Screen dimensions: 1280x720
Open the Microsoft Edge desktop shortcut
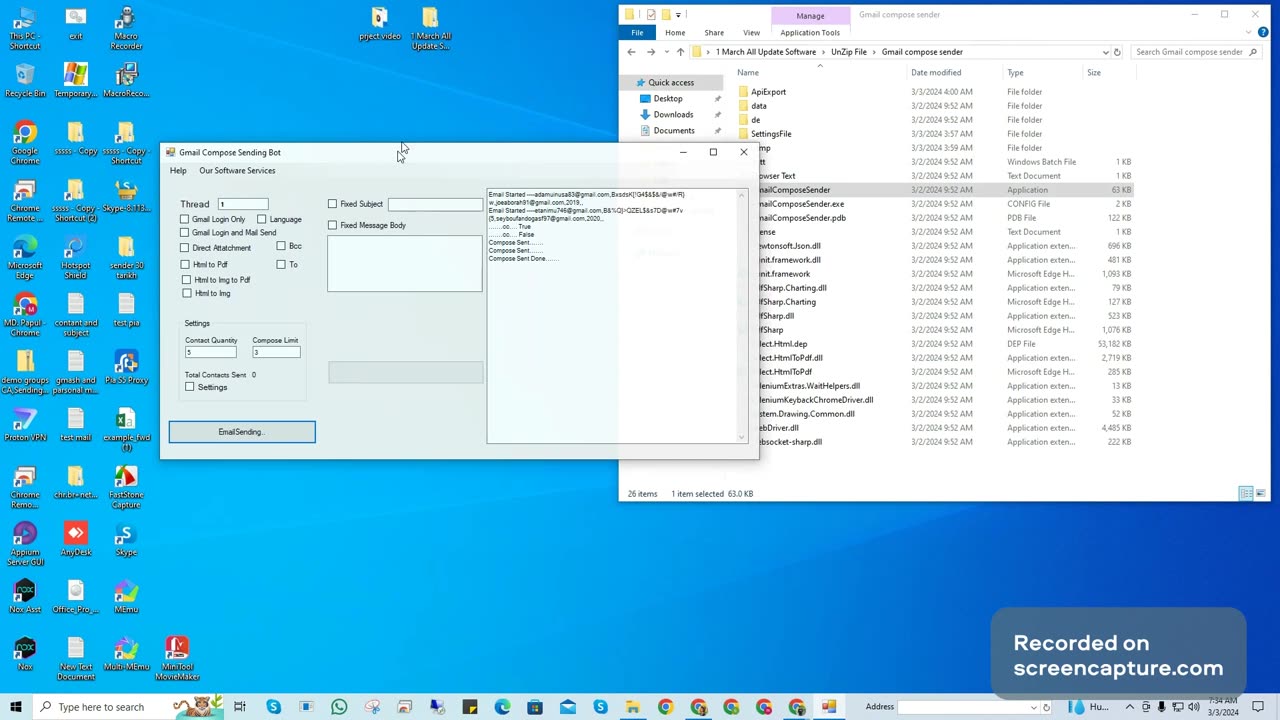(x=25, y=257)
